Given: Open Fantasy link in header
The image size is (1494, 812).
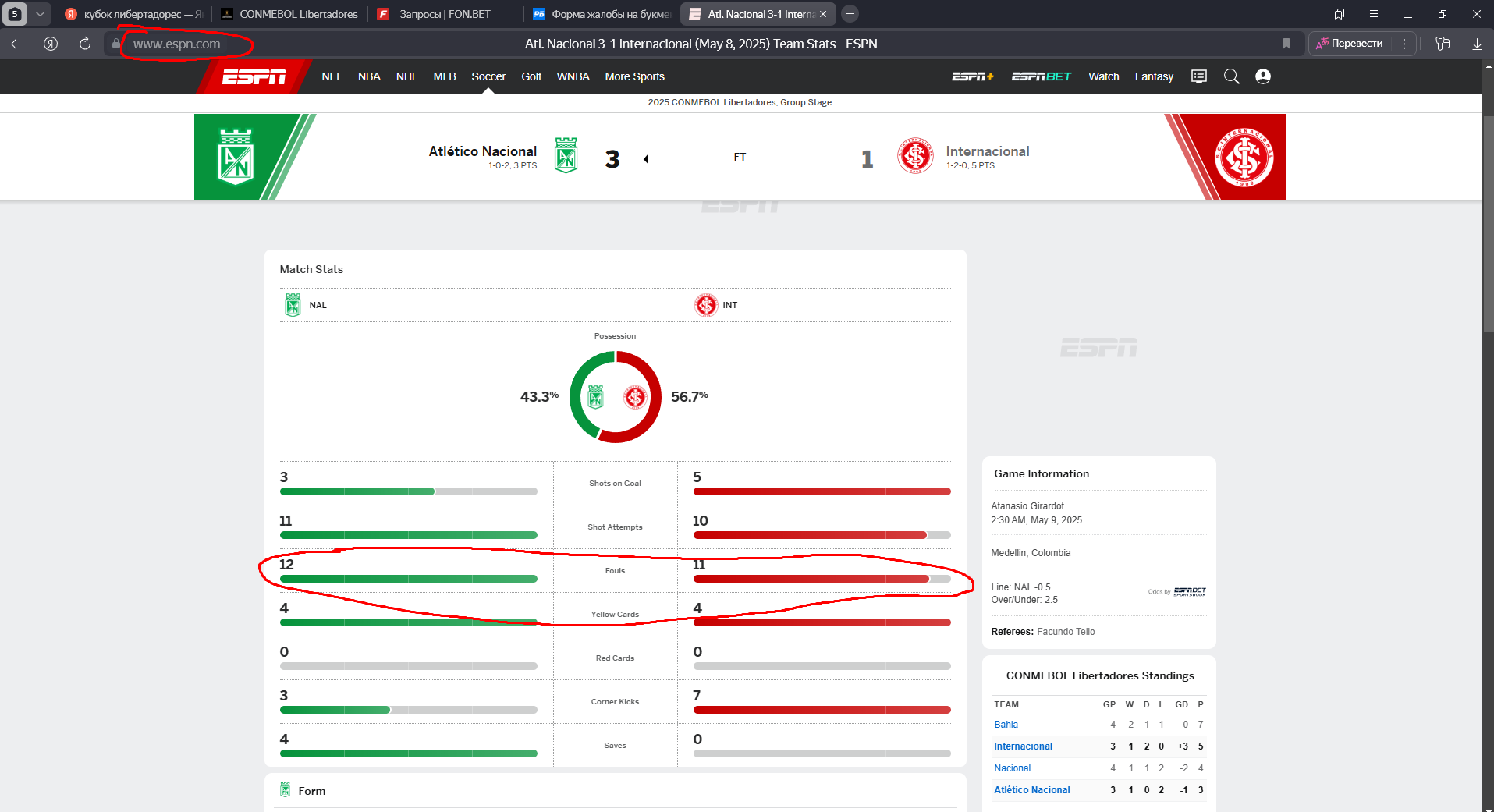Looking at the screenshot, I should tap(1154, 76).
